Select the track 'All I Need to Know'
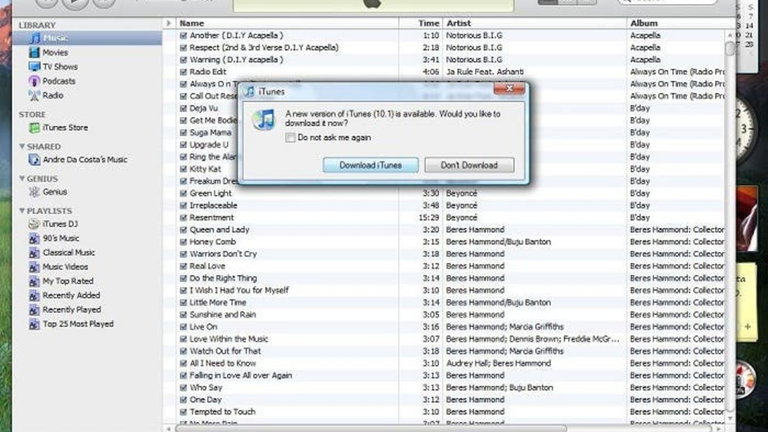The height and width of the screenshot is (432, 768). [x=222, y=363]
